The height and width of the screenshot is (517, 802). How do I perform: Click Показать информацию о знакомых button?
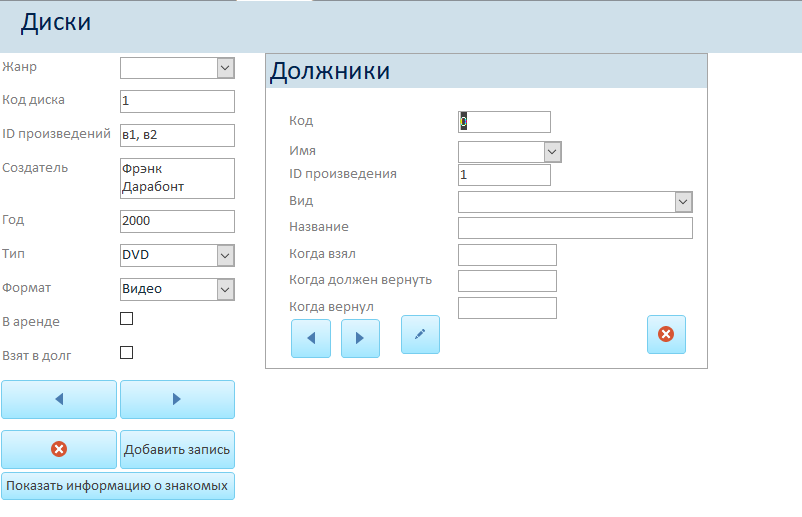118,486
